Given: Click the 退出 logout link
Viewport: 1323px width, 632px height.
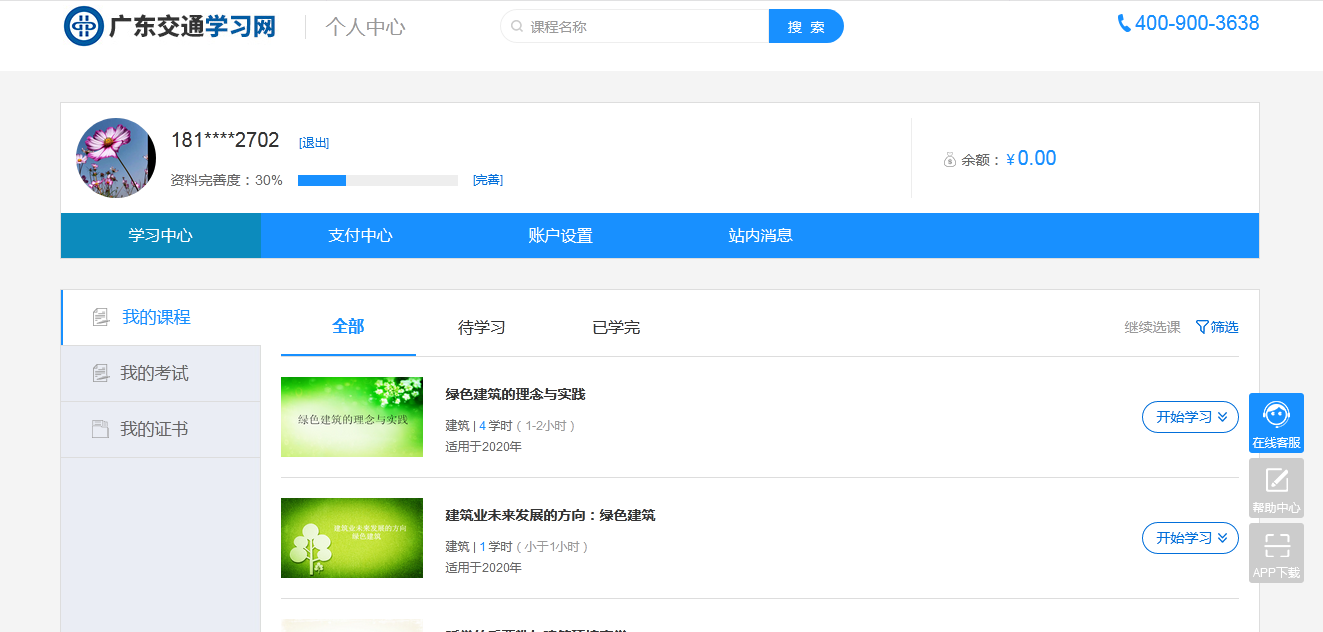Looking at the screenshot, I should [314, 143].
